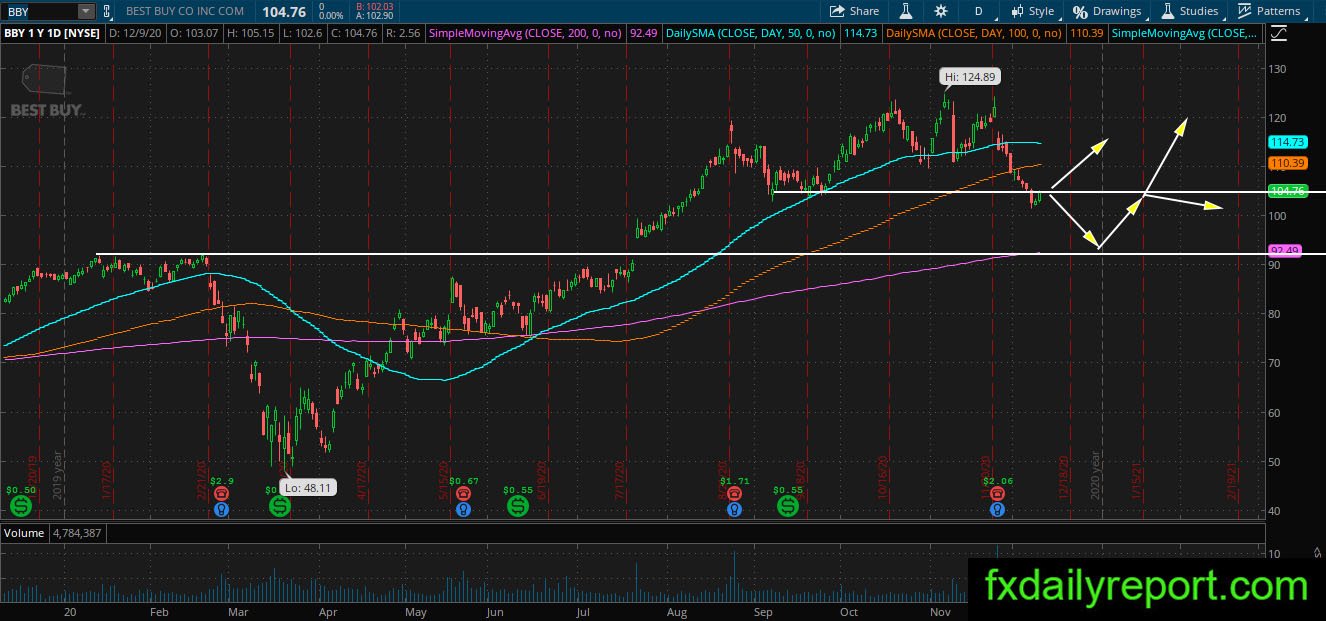Click the Hi: 124.89 price bubble
This screenshot has width=1326, height=621.
[x=970, y=76]
